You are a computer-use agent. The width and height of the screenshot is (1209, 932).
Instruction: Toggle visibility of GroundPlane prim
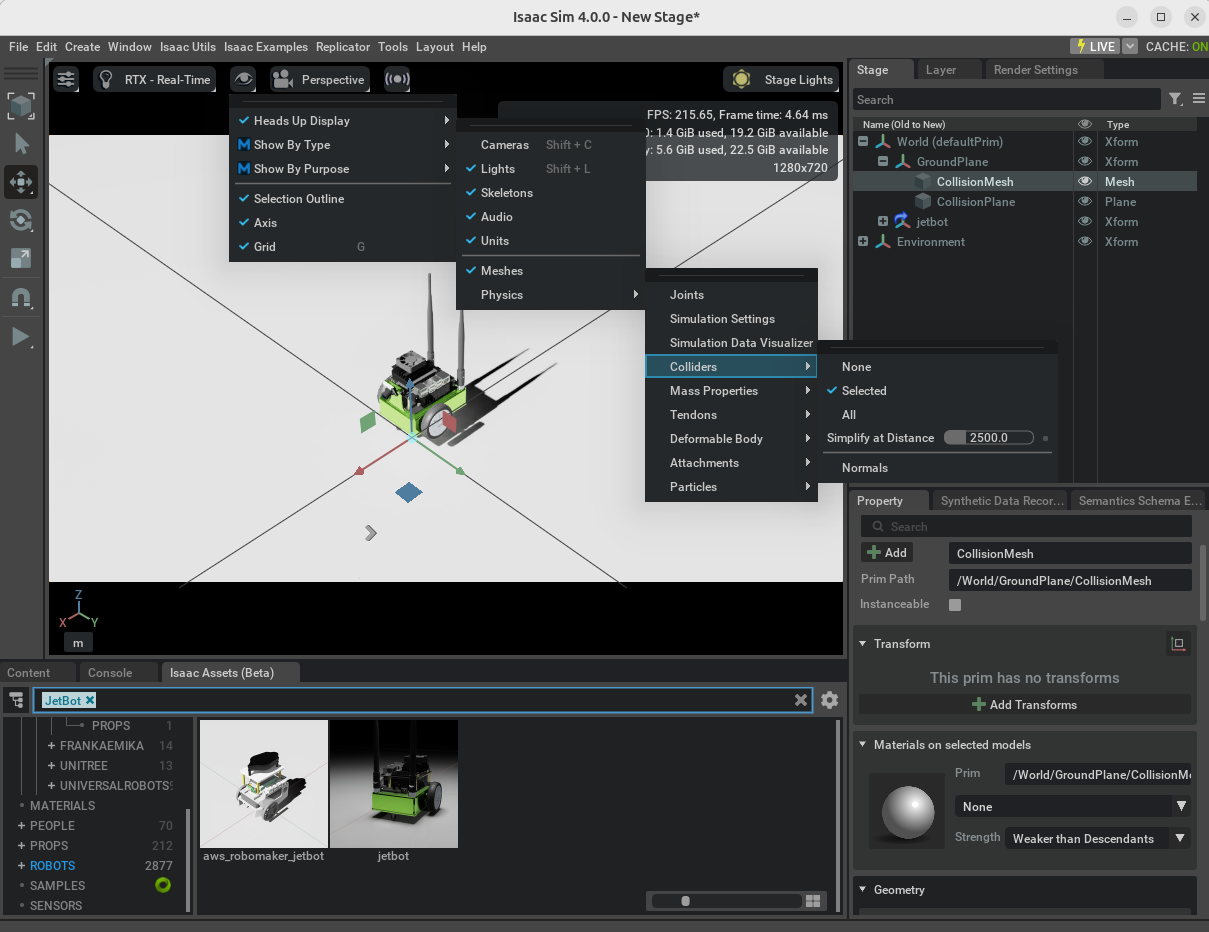click(x=1084, y=162)
